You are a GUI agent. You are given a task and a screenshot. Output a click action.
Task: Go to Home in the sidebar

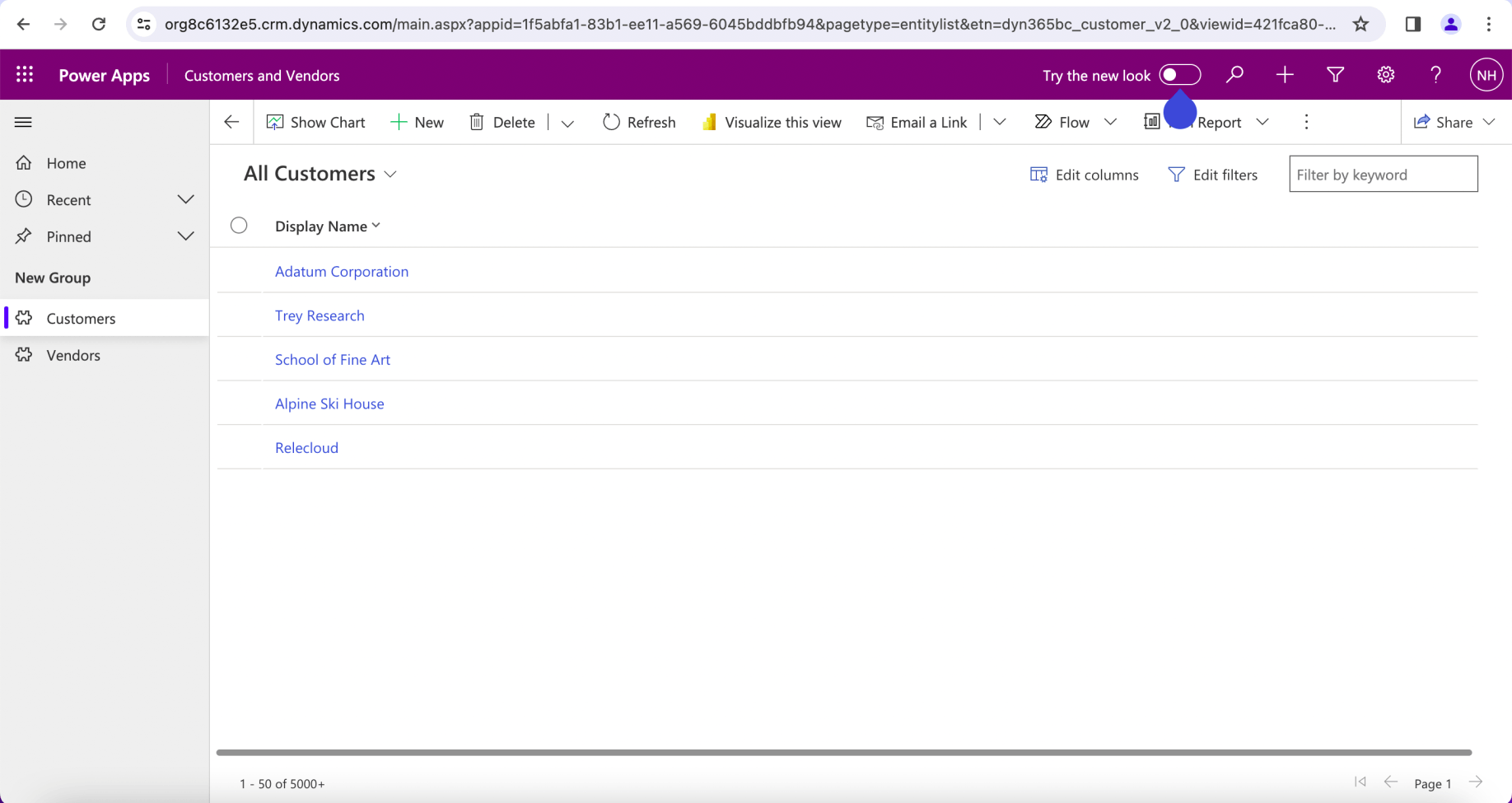105,163
